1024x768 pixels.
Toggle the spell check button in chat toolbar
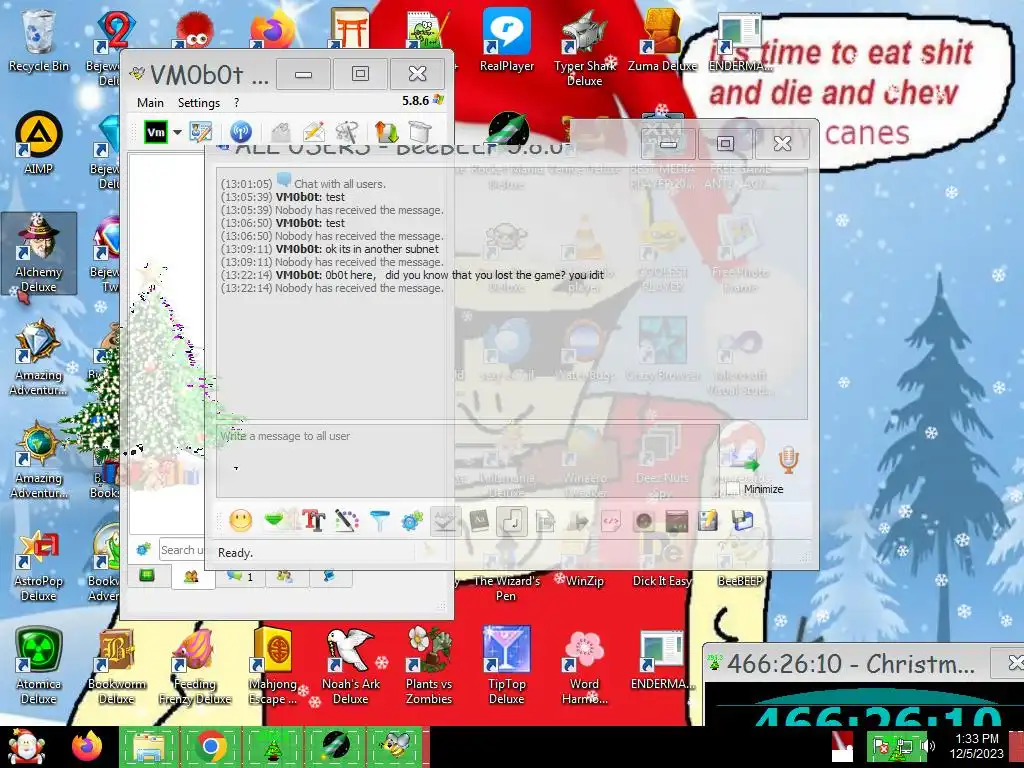click(x=445, y=520)
